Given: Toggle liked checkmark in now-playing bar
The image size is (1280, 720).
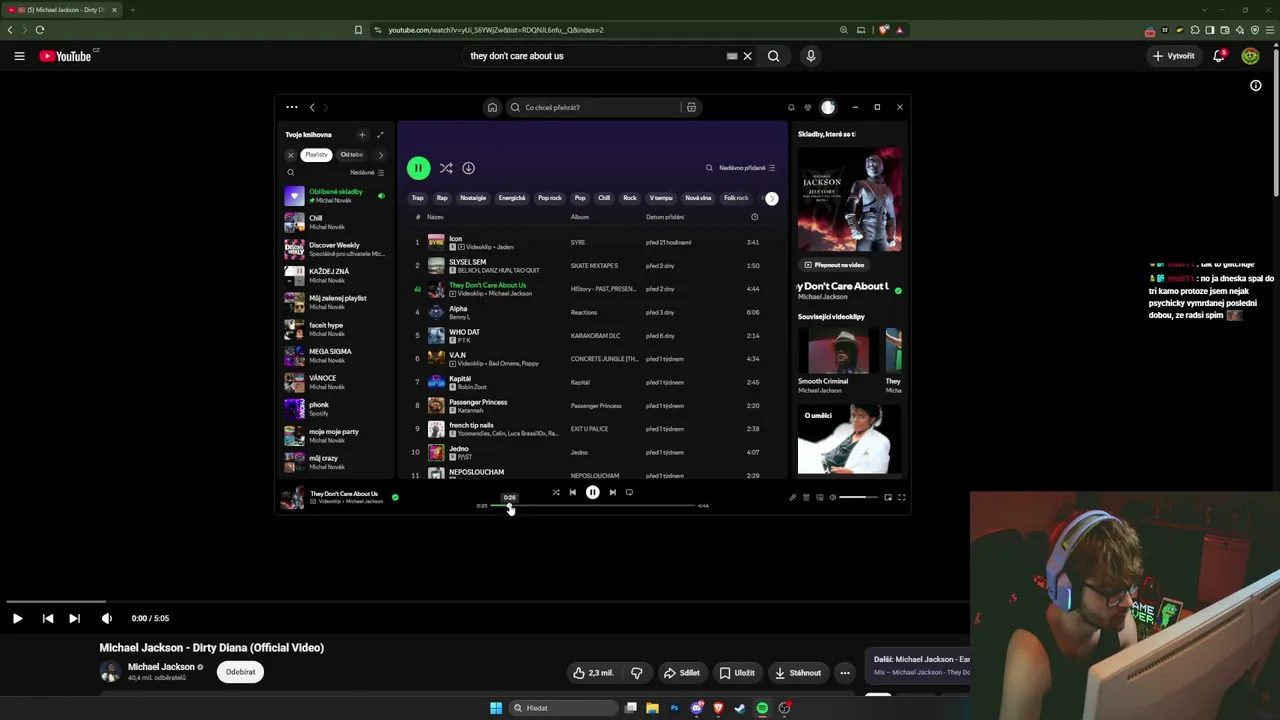Looking at the screenshot, I should (395, 497).
